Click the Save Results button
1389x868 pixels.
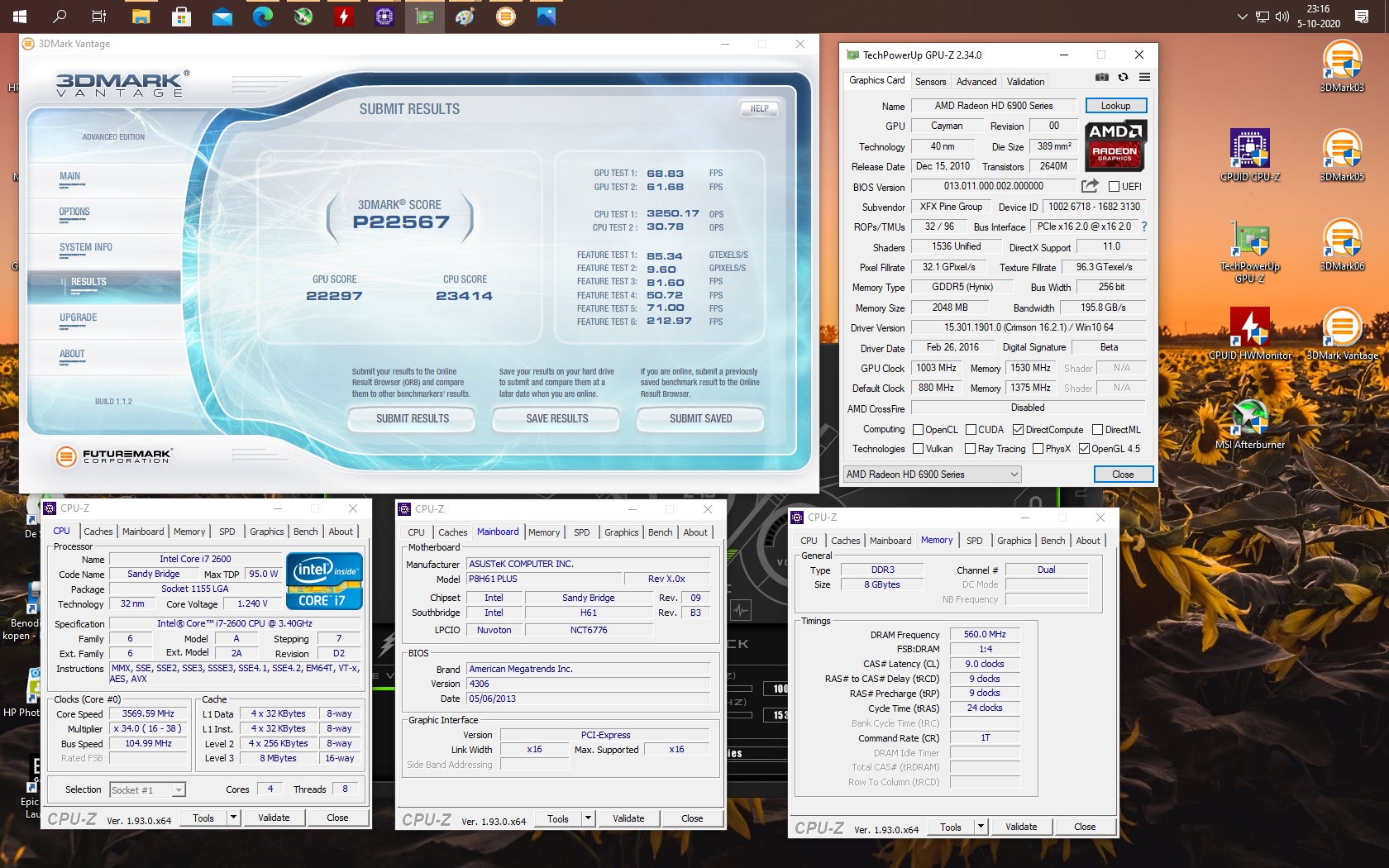556,419
